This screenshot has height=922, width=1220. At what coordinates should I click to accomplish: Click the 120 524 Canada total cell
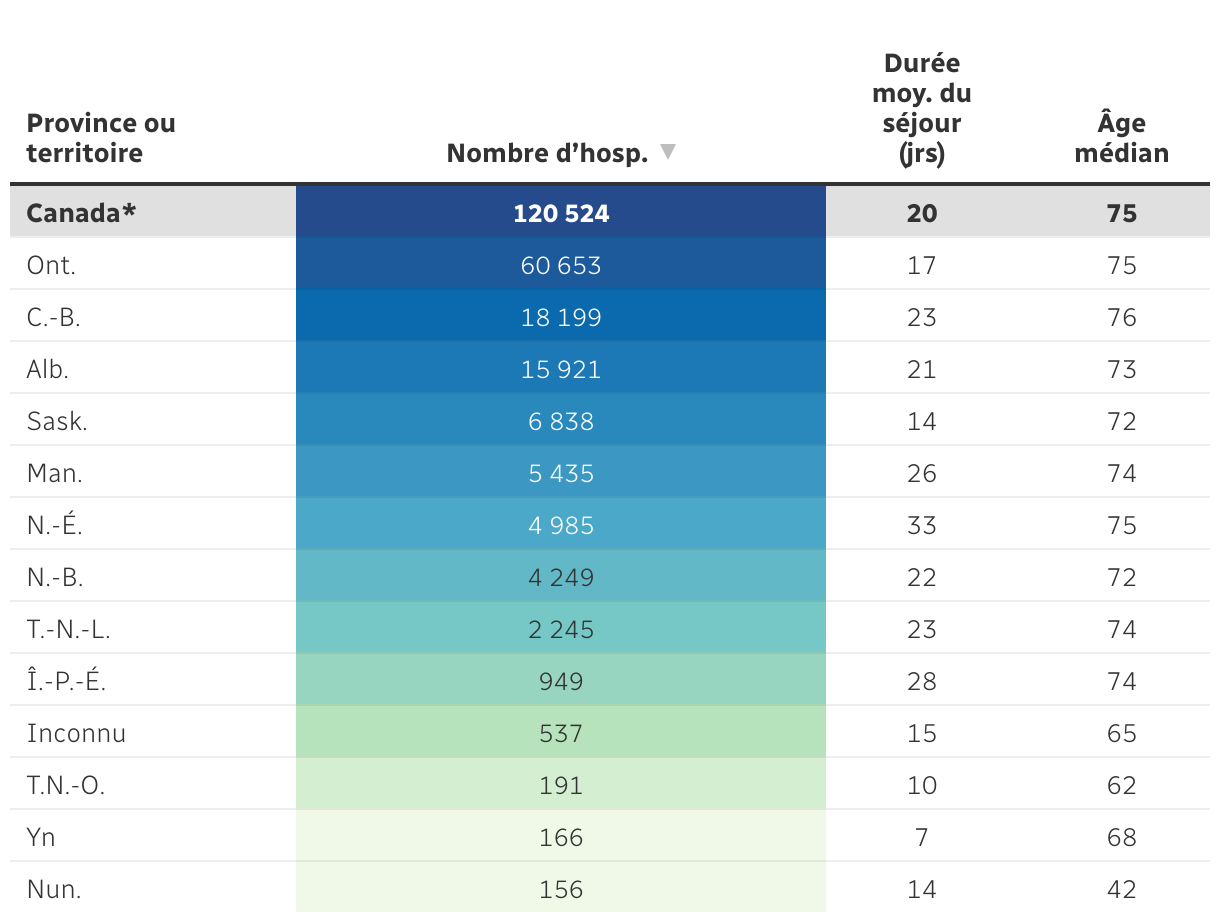pyautogui.click(x=561, y=213)
